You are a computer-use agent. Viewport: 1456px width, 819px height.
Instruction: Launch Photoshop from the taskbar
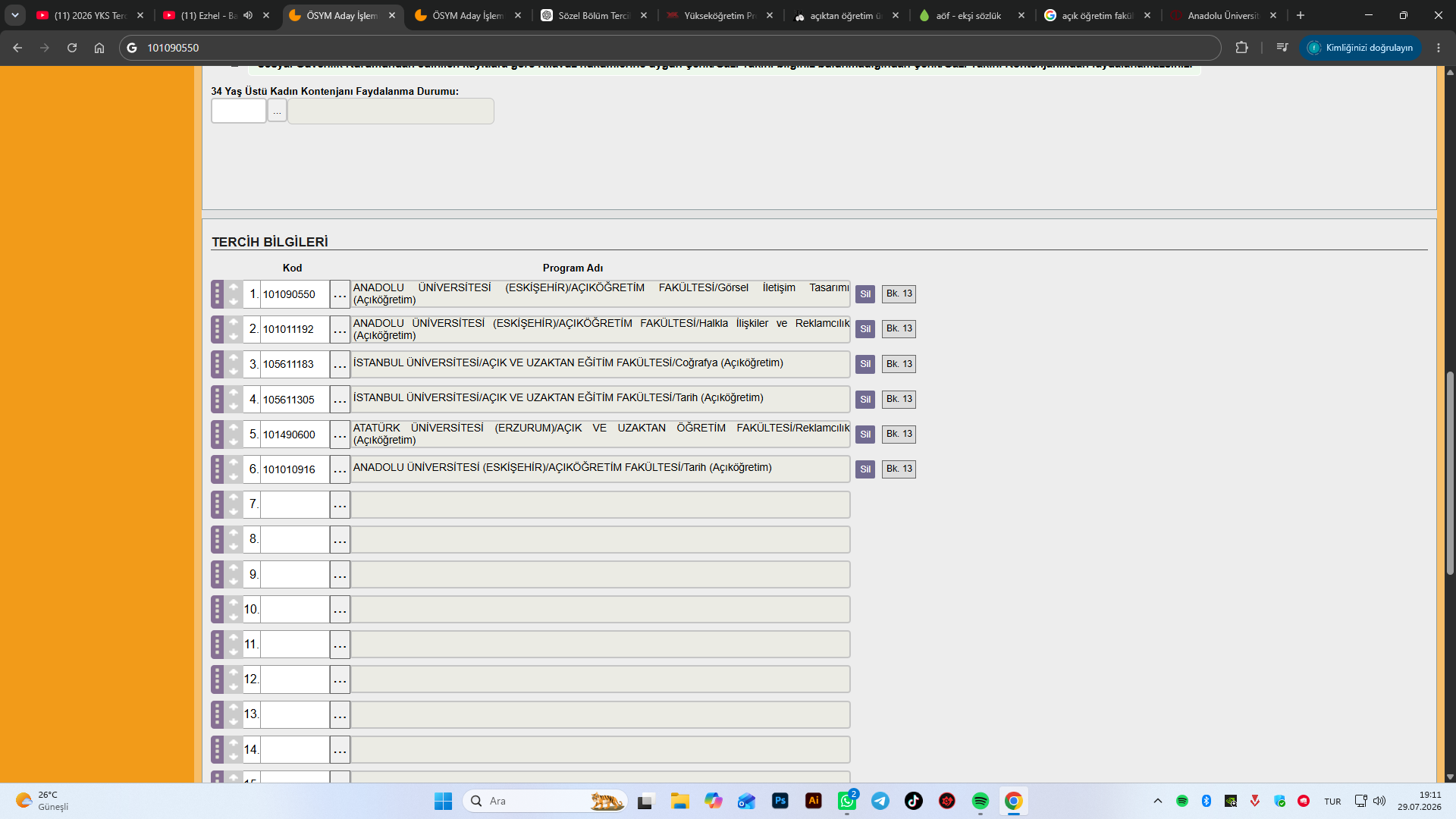pyautogui.click(x=780, y=801)
